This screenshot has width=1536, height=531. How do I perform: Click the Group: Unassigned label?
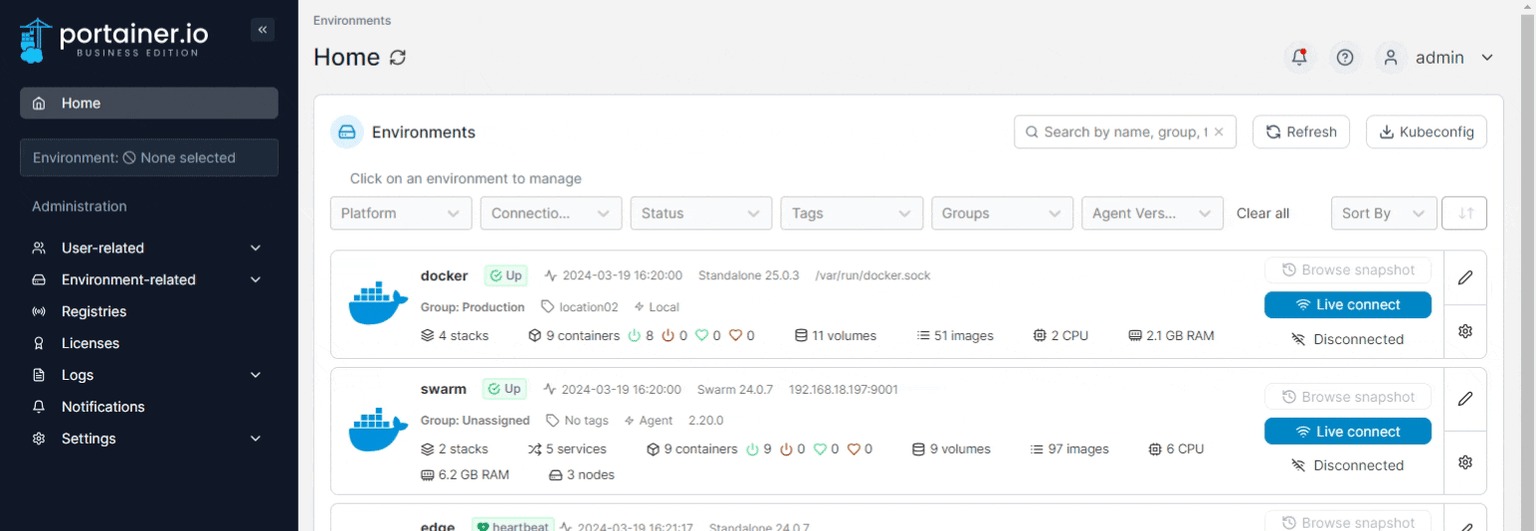click(475, 421)
